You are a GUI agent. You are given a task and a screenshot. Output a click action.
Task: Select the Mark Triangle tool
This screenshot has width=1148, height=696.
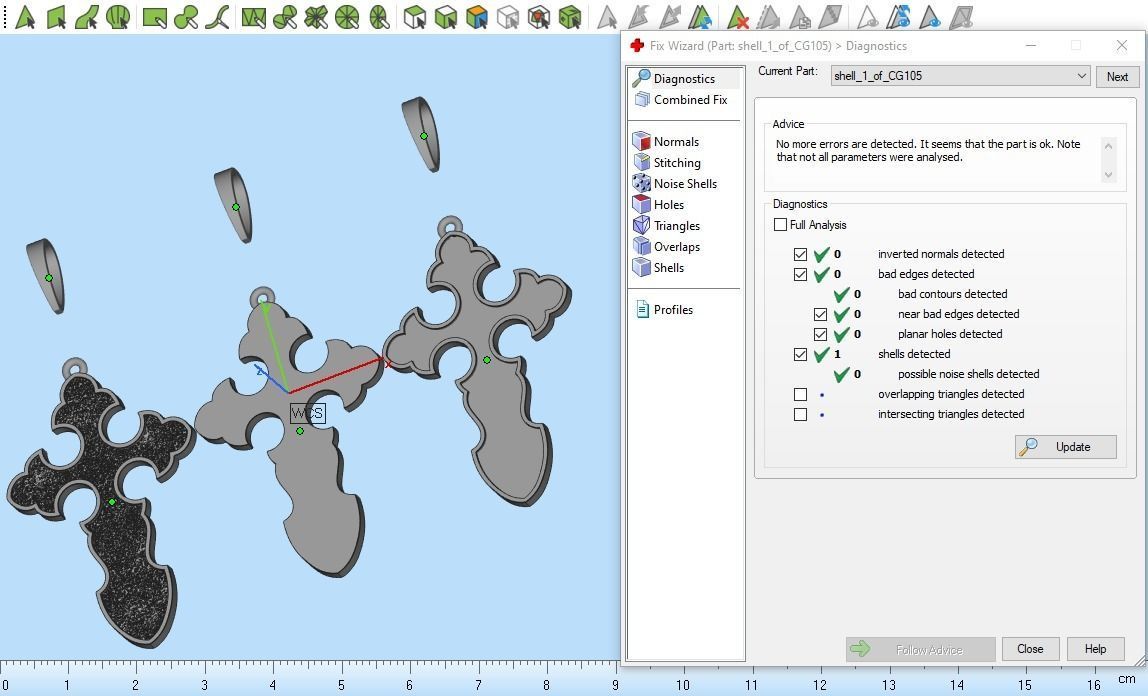[25, 17]
